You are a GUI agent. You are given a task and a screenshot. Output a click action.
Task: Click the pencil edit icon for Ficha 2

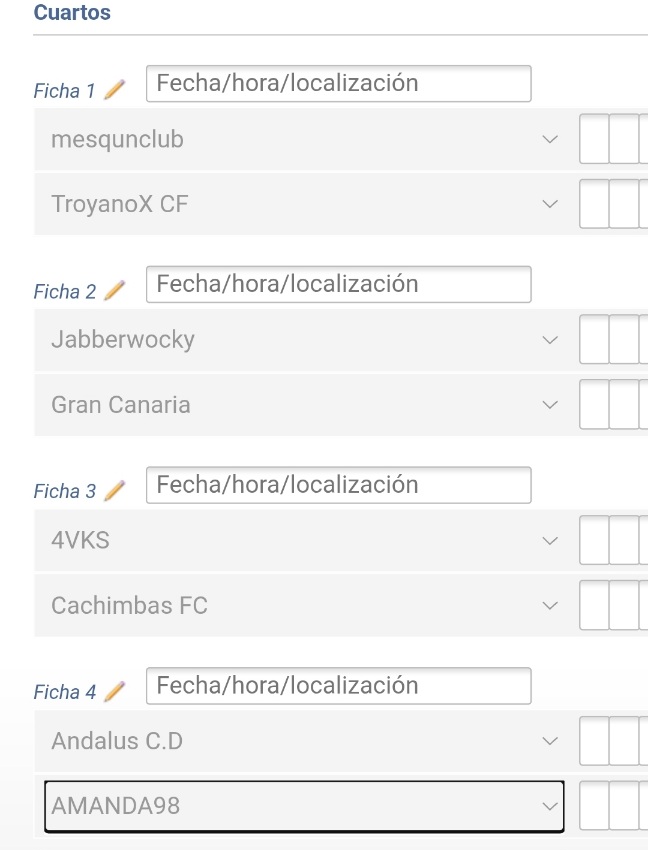(114, 291)
